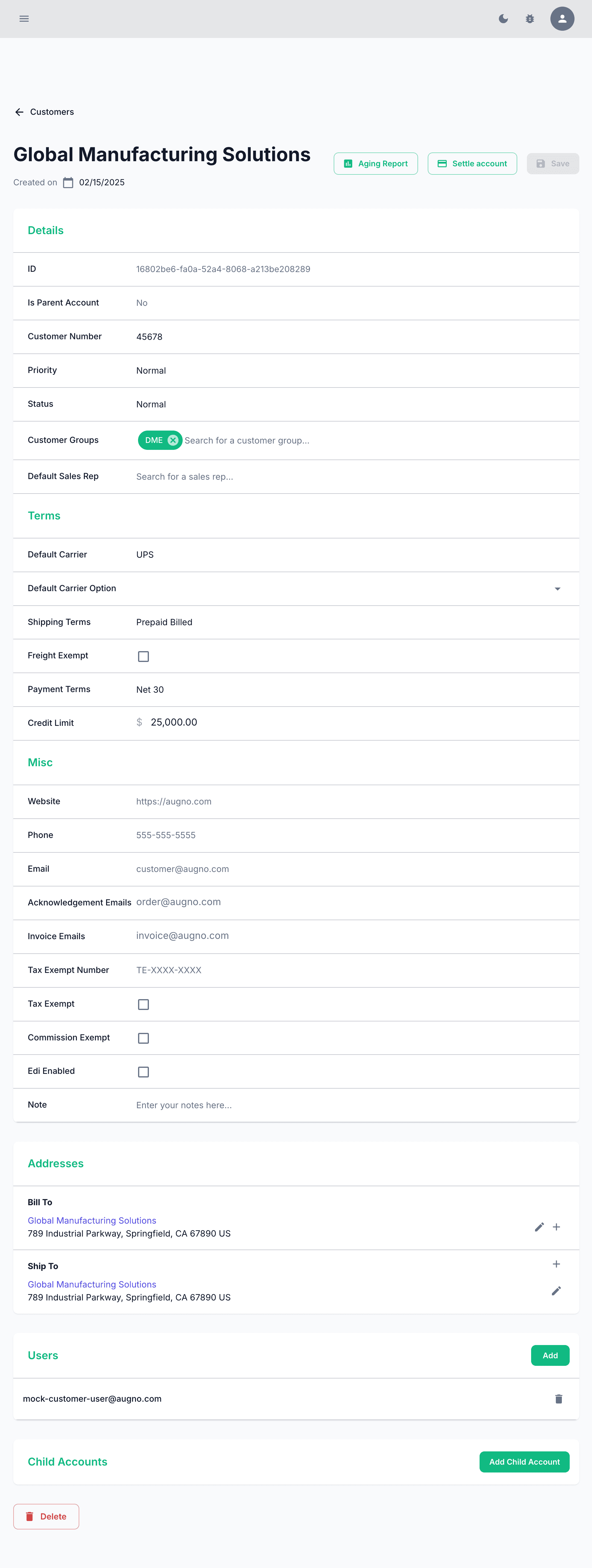Click Acknowledgement Emails field order@augno.com
592x1568 pixels.
(350, 902)
